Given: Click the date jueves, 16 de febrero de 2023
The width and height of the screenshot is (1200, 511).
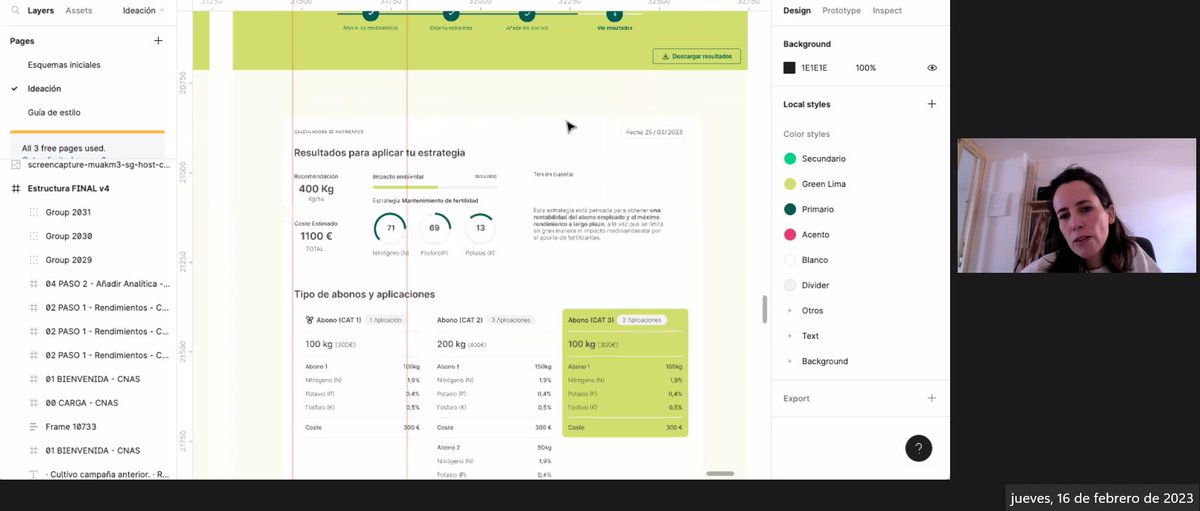Looking at the screenshot, I should 1102,497.
